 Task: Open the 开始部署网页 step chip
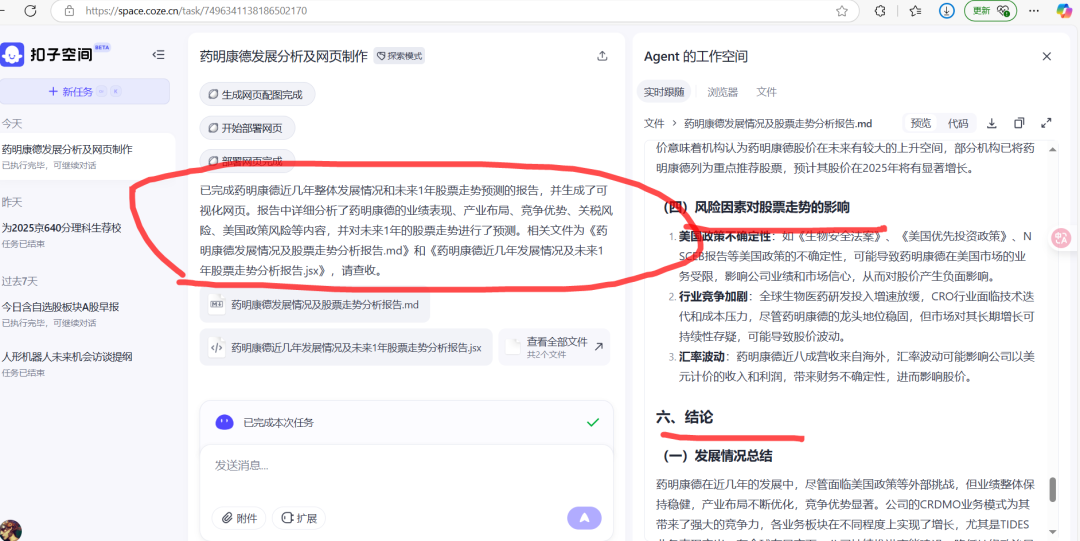pyautogui.click(x=247, y=127)
